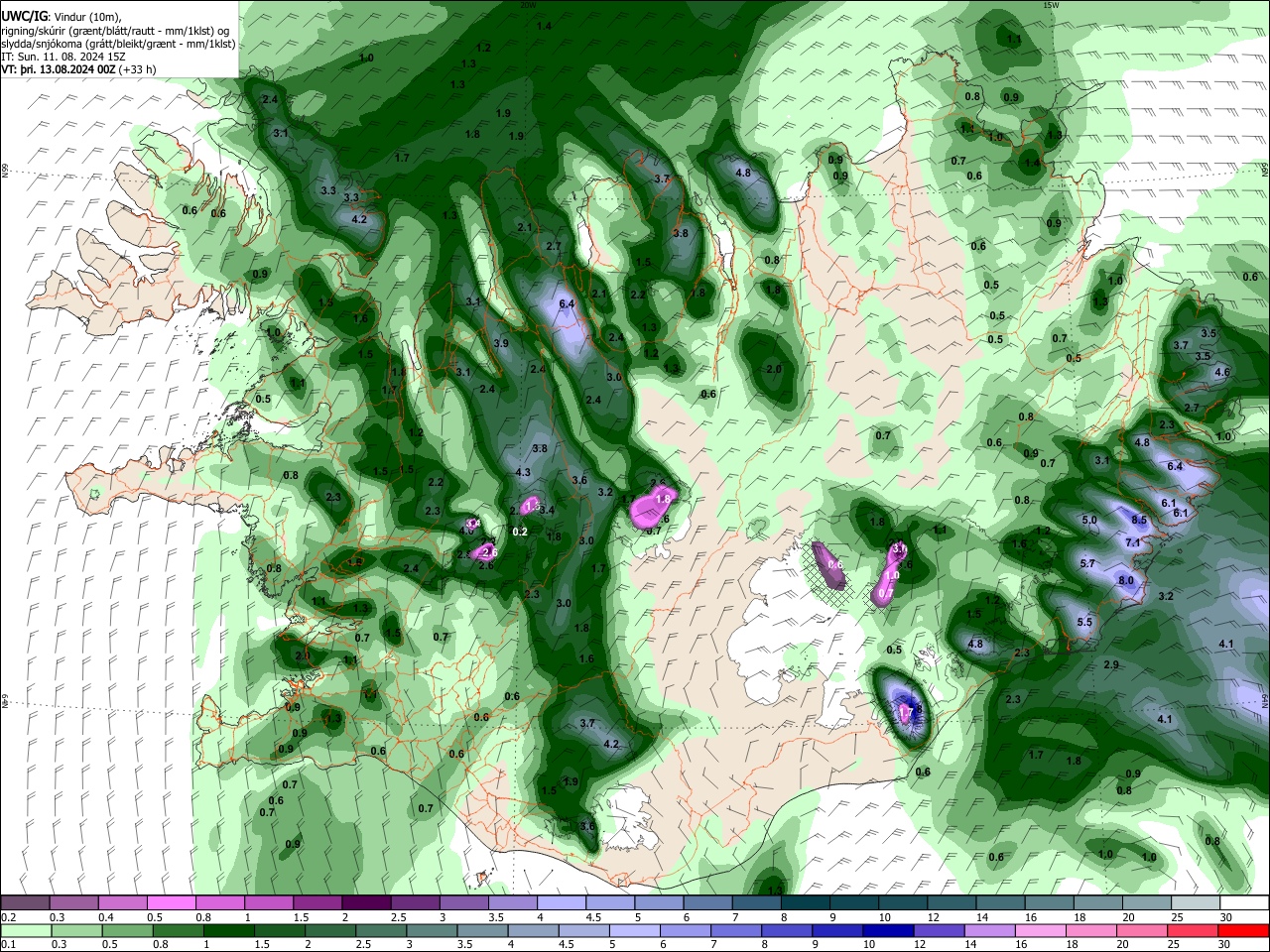Select the 7.1 precipitation value near east coast

(x=1133, y=542)
